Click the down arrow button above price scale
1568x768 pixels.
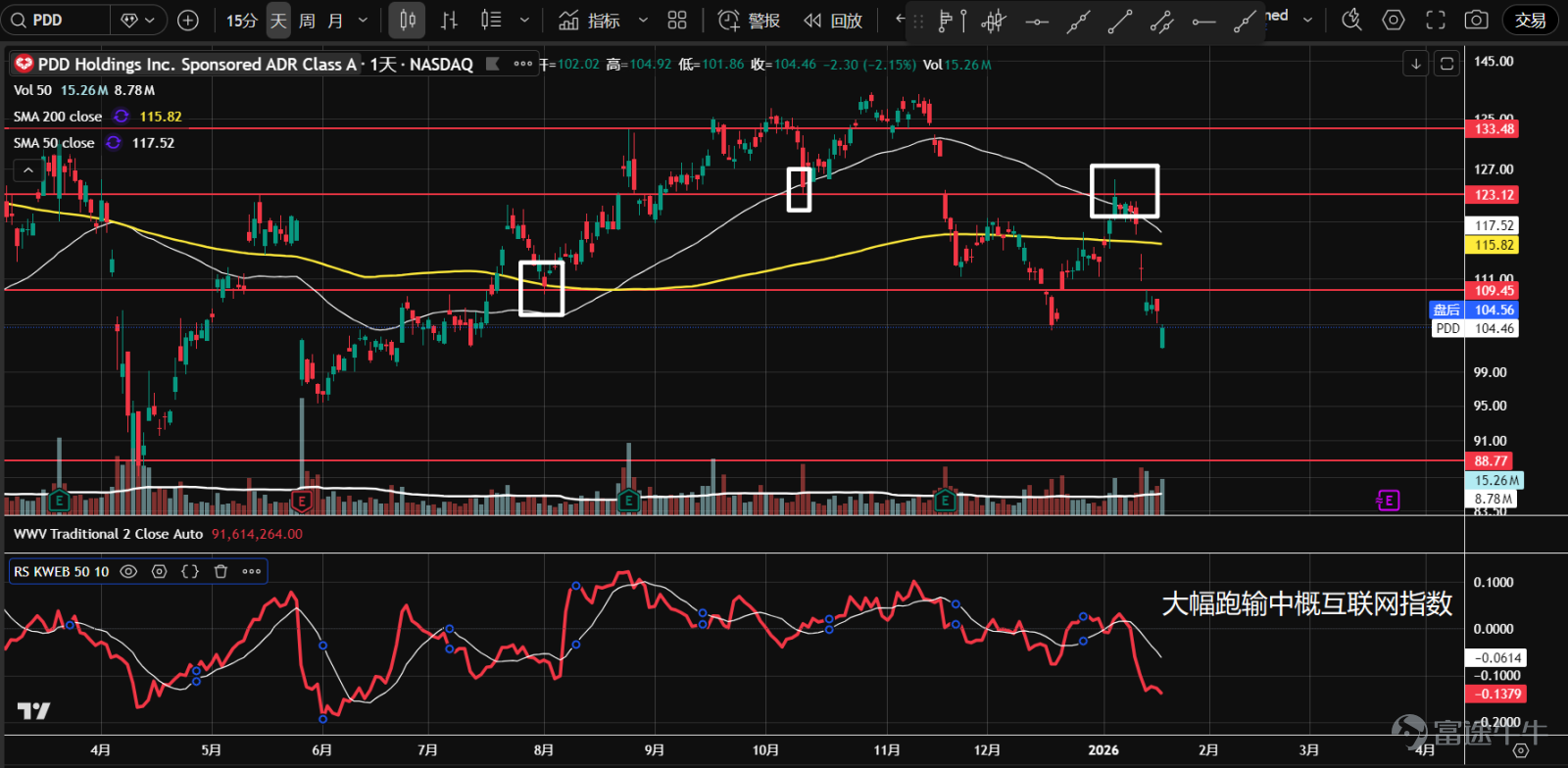pos(1416,65)
